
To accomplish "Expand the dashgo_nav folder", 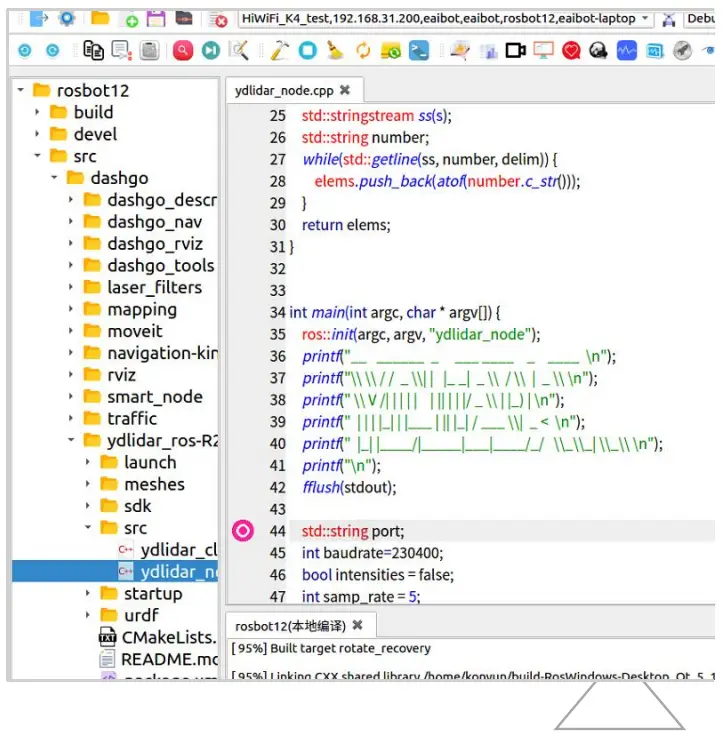I will (x=71, y=222).
